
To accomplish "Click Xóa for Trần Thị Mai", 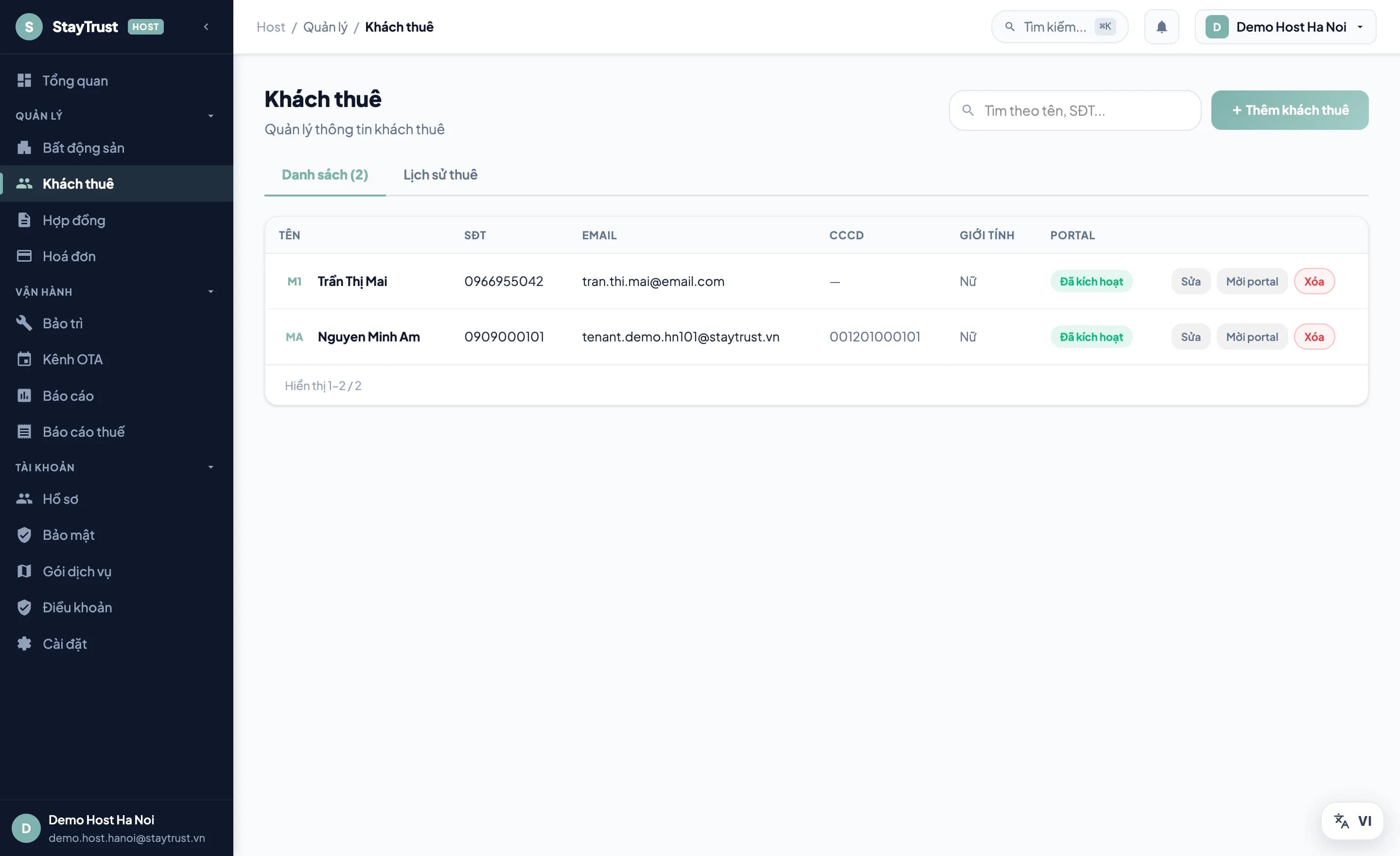I will [x=1313, y=281].
